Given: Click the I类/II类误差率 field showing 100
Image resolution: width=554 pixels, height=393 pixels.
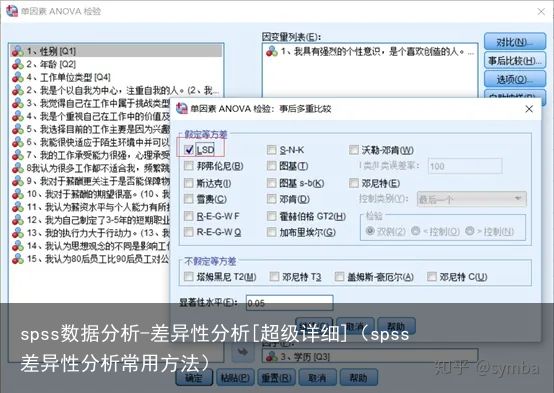Looking at the screenshot, I should 465,166.
